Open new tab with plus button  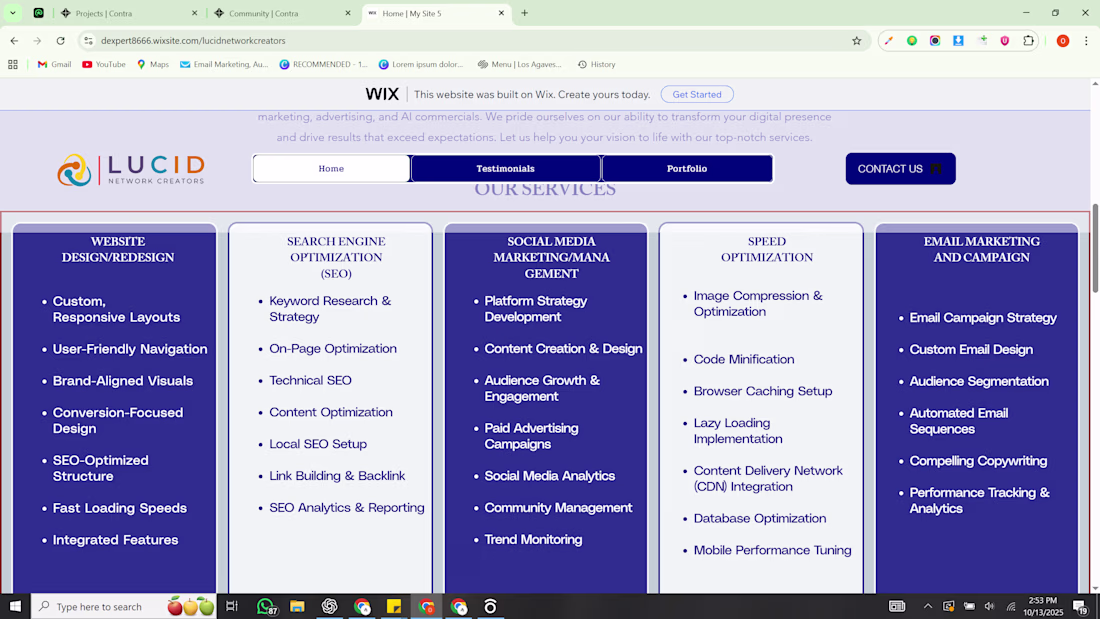click(x=524, y=13)
